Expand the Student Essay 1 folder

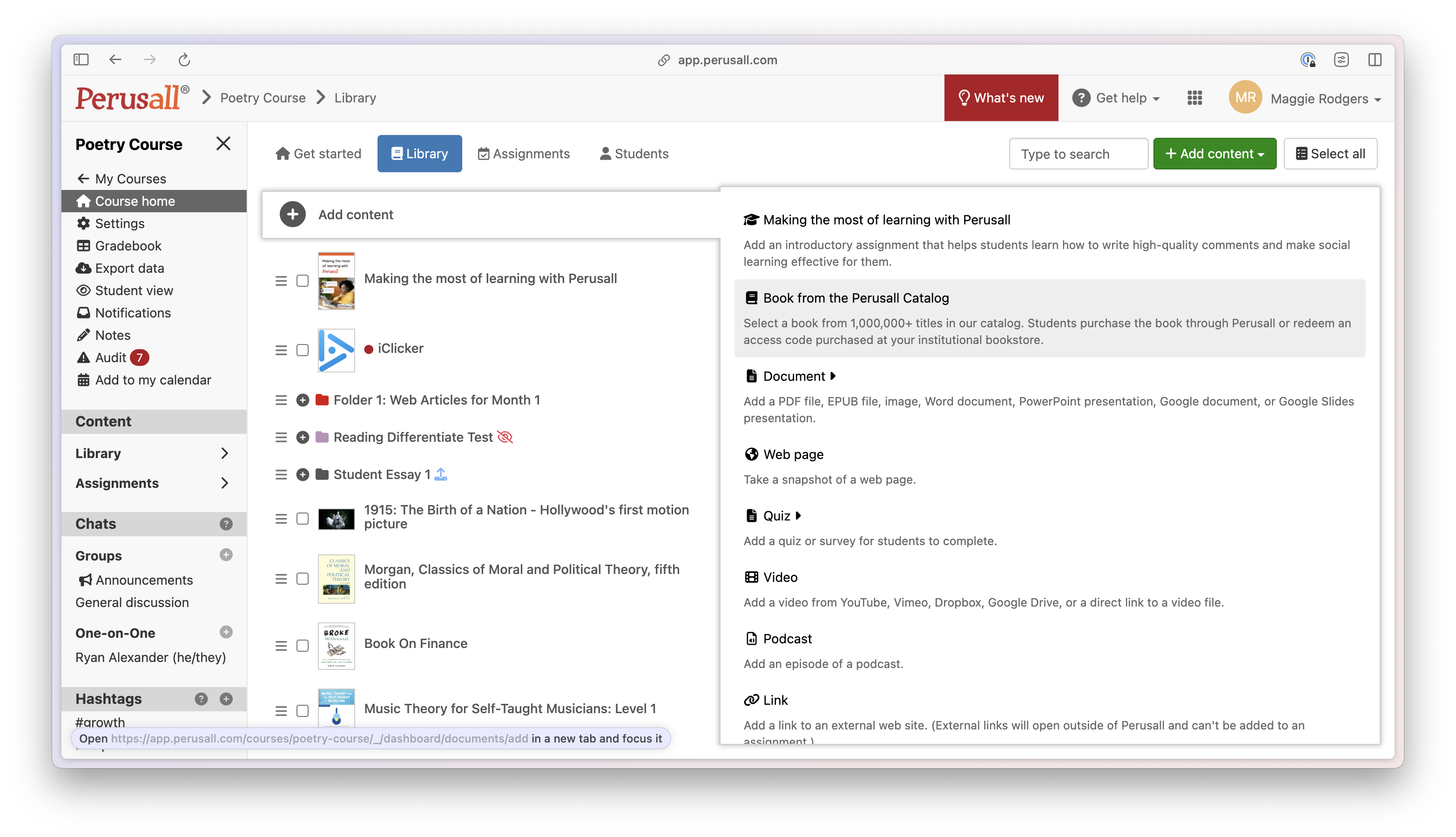(303, 474)
